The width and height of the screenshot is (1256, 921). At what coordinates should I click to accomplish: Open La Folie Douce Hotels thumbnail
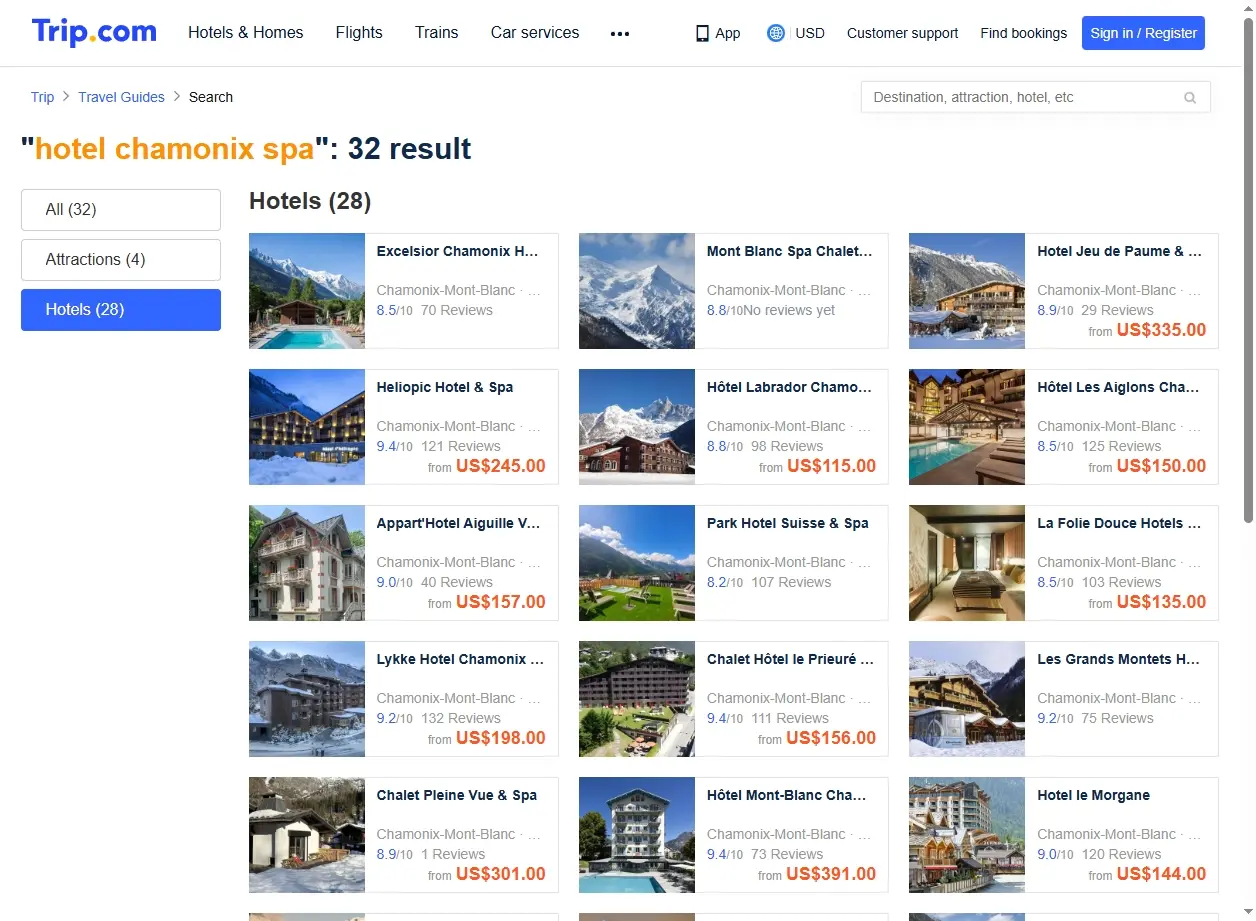pyautogui.click(x=967, y=563)
